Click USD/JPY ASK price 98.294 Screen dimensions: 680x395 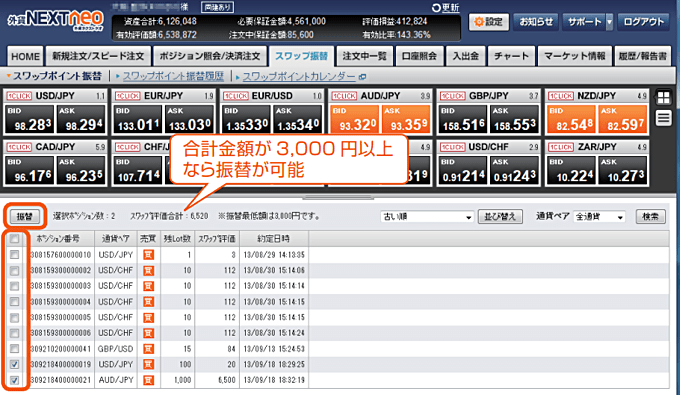(x=82, y=119)
